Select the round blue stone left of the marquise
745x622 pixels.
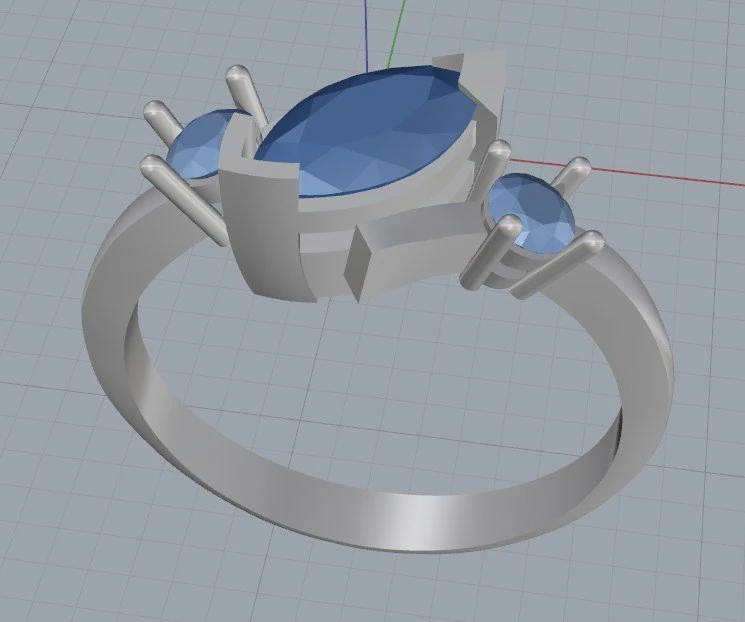coord(200,147)
